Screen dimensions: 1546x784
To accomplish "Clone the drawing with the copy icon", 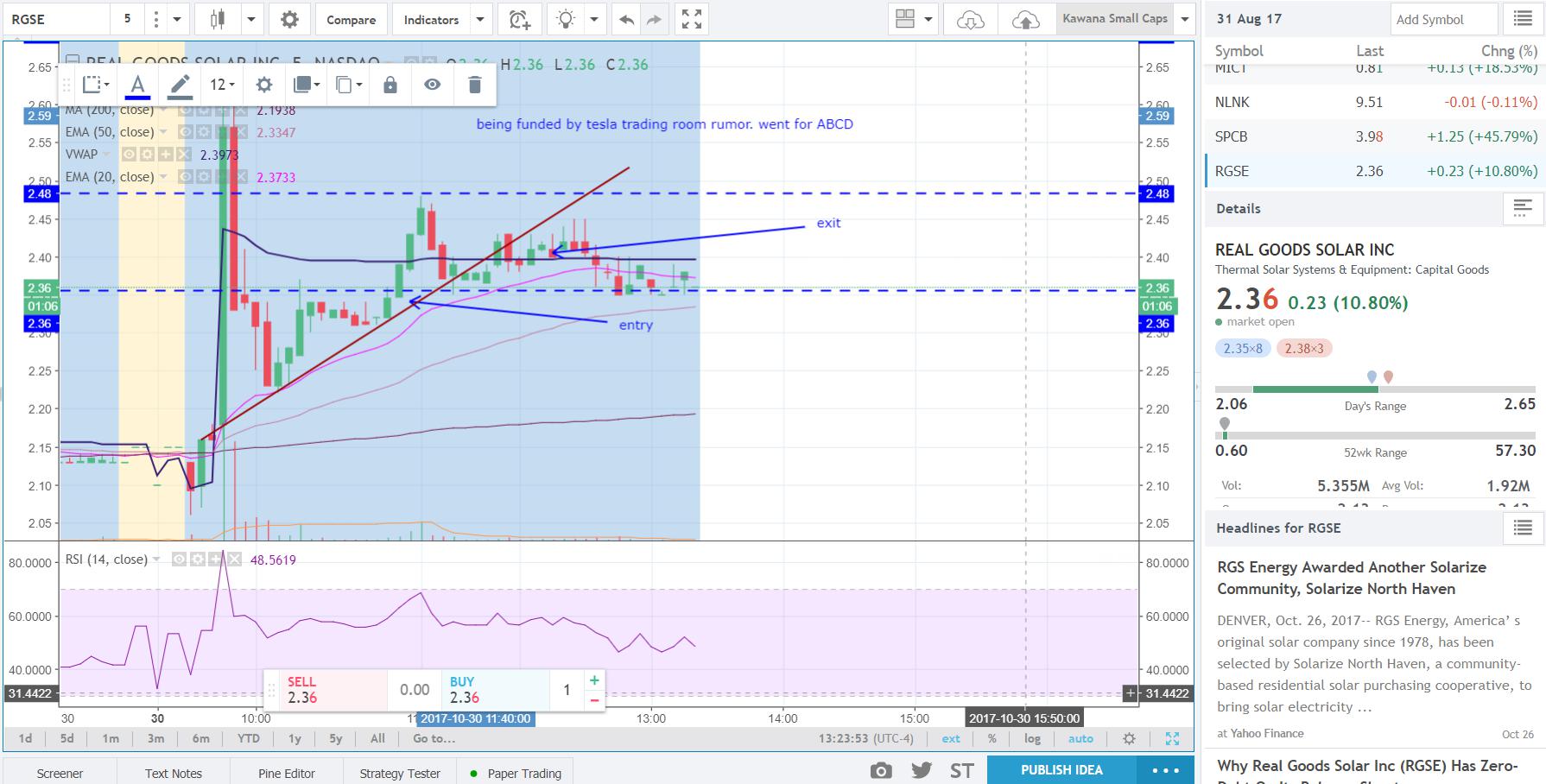I will [x=348, y=85].
